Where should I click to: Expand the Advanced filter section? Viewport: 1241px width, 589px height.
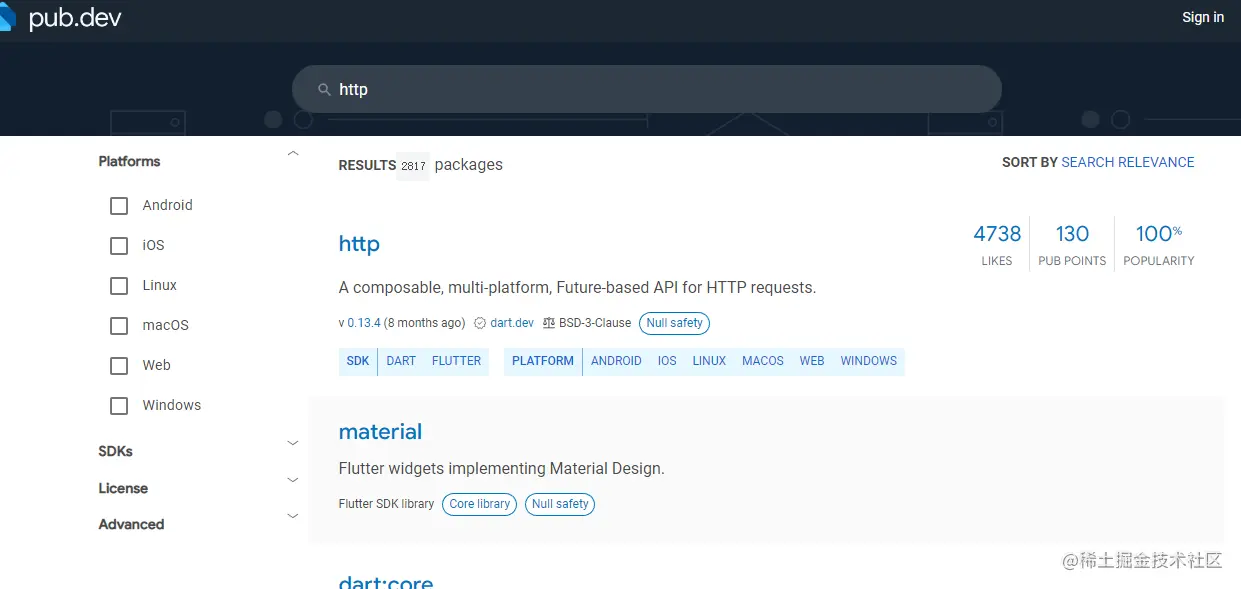293,516
